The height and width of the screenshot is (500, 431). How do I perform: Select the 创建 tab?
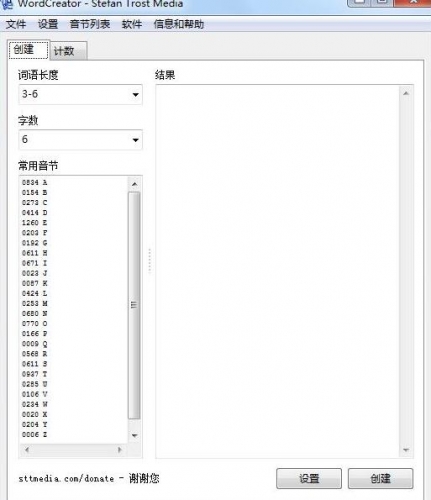29,50
